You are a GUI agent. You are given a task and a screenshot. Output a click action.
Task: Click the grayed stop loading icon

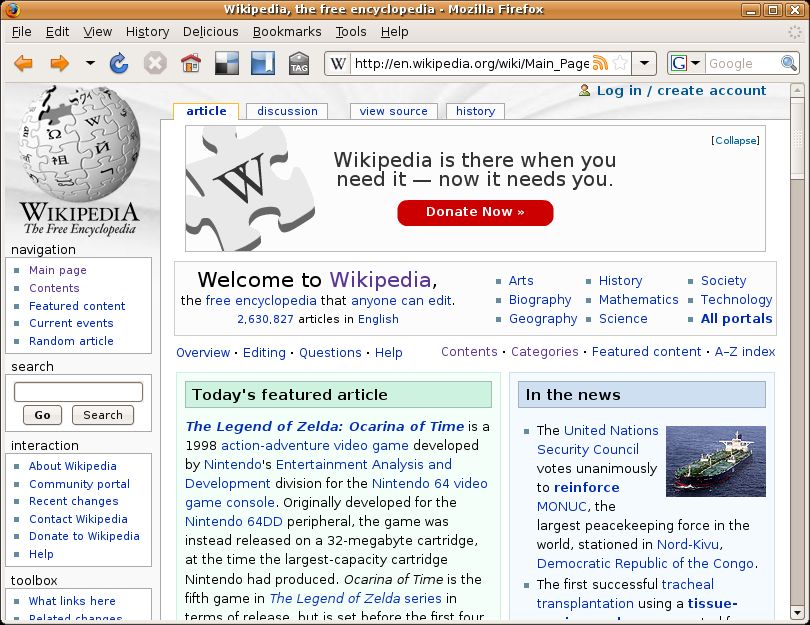point(153,63)
